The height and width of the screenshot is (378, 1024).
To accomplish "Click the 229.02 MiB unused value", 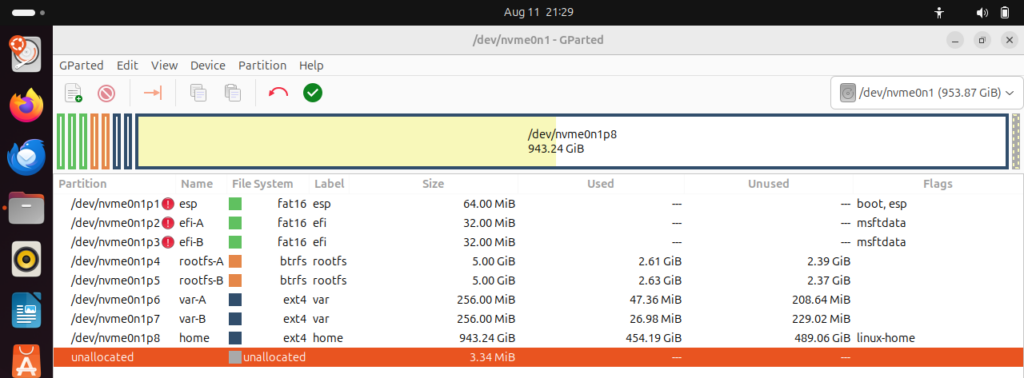I will click(821, 319).
